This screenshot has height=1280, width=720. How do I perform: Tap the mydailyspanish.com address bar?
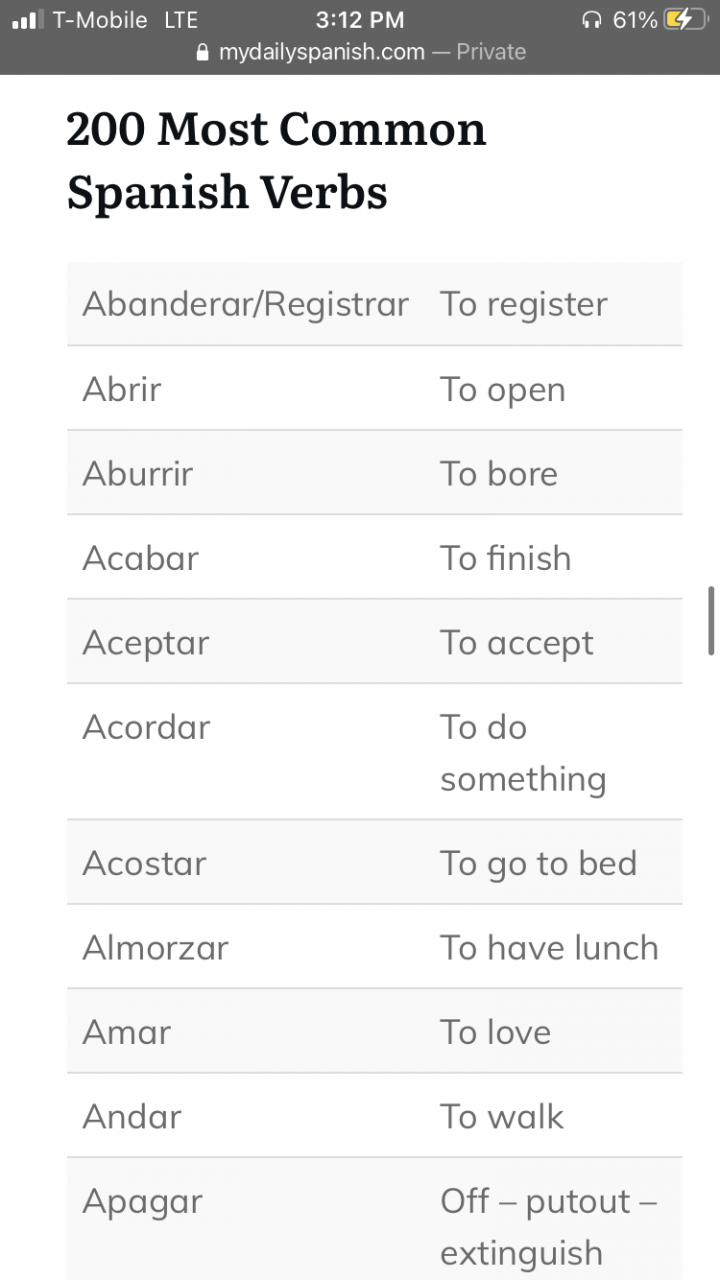click(360, 52)
